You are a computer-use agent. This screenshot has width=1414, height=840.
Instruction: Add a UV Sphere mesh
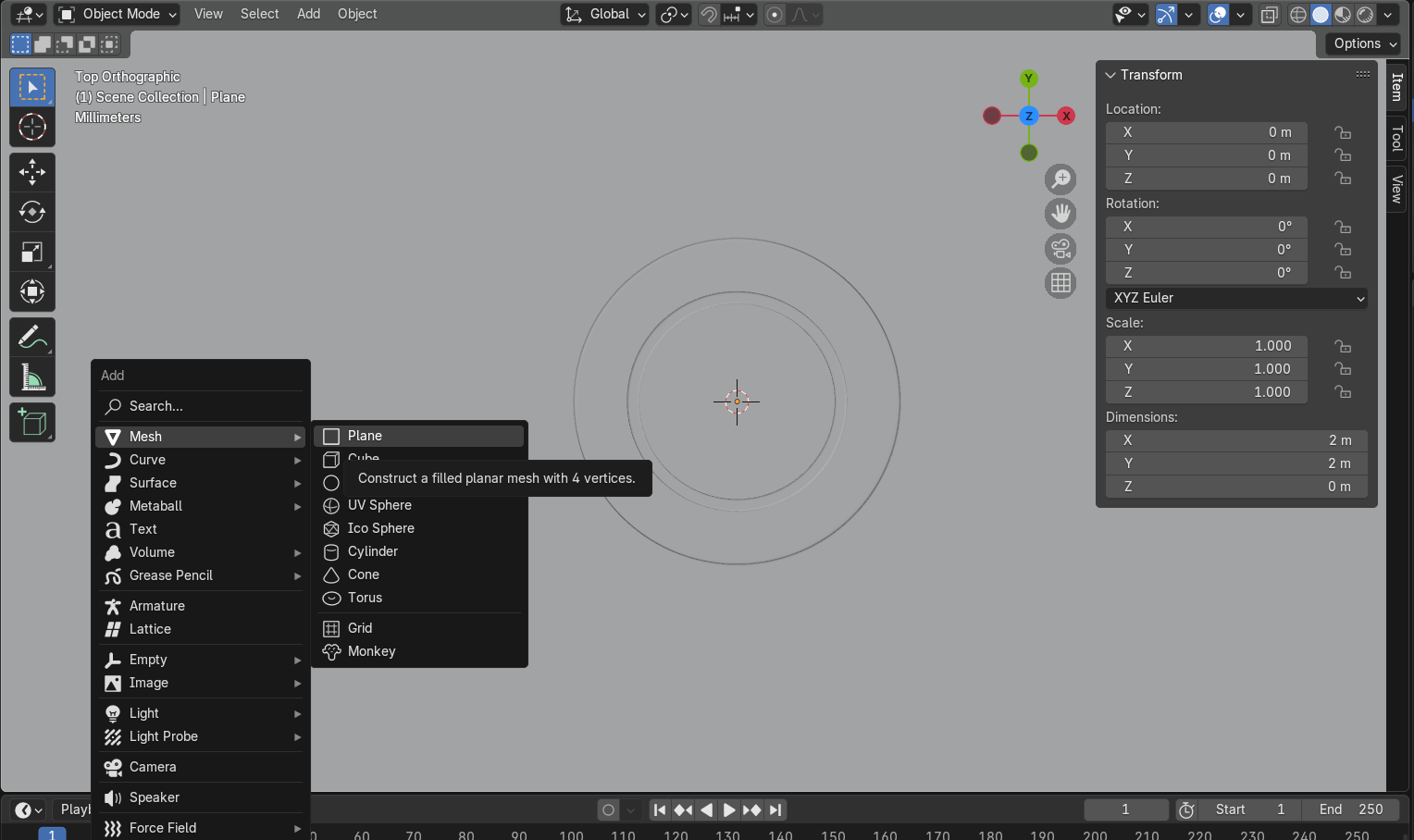379,505
